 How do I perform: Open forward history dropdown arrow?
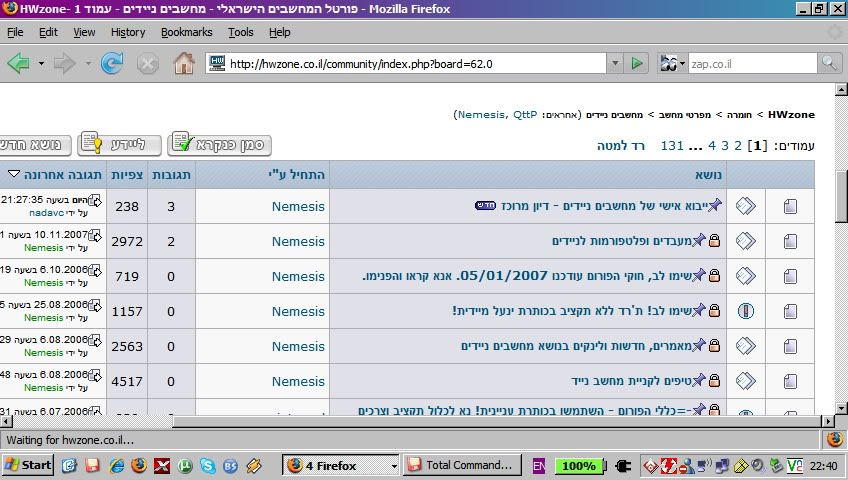[88, 64]
